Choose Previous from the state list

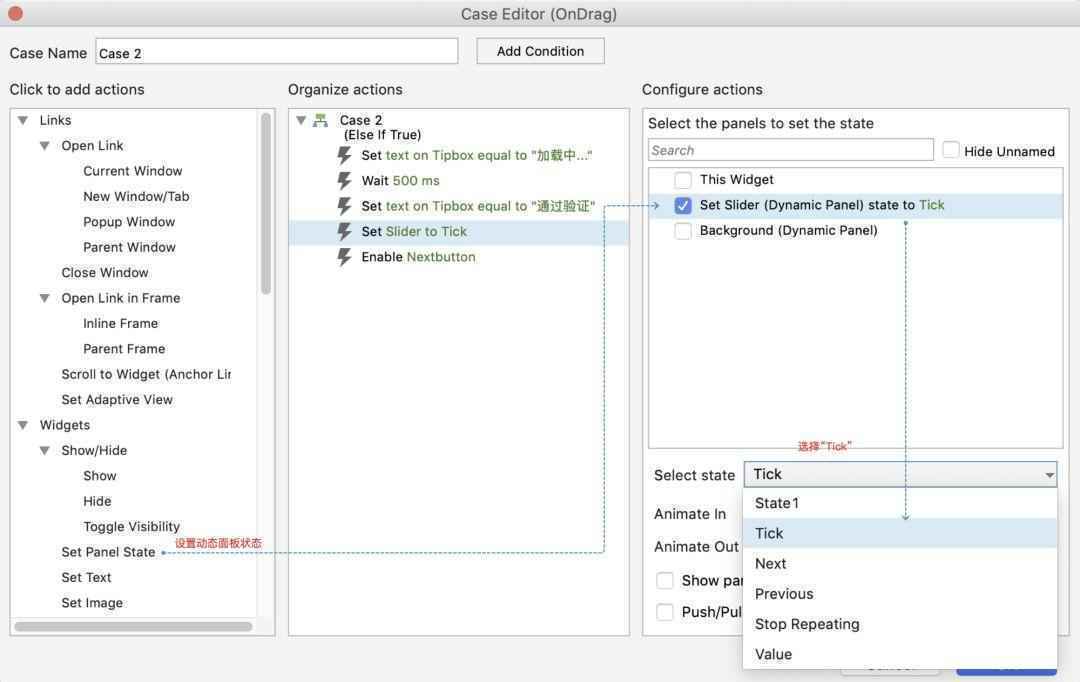pos(900,594)
